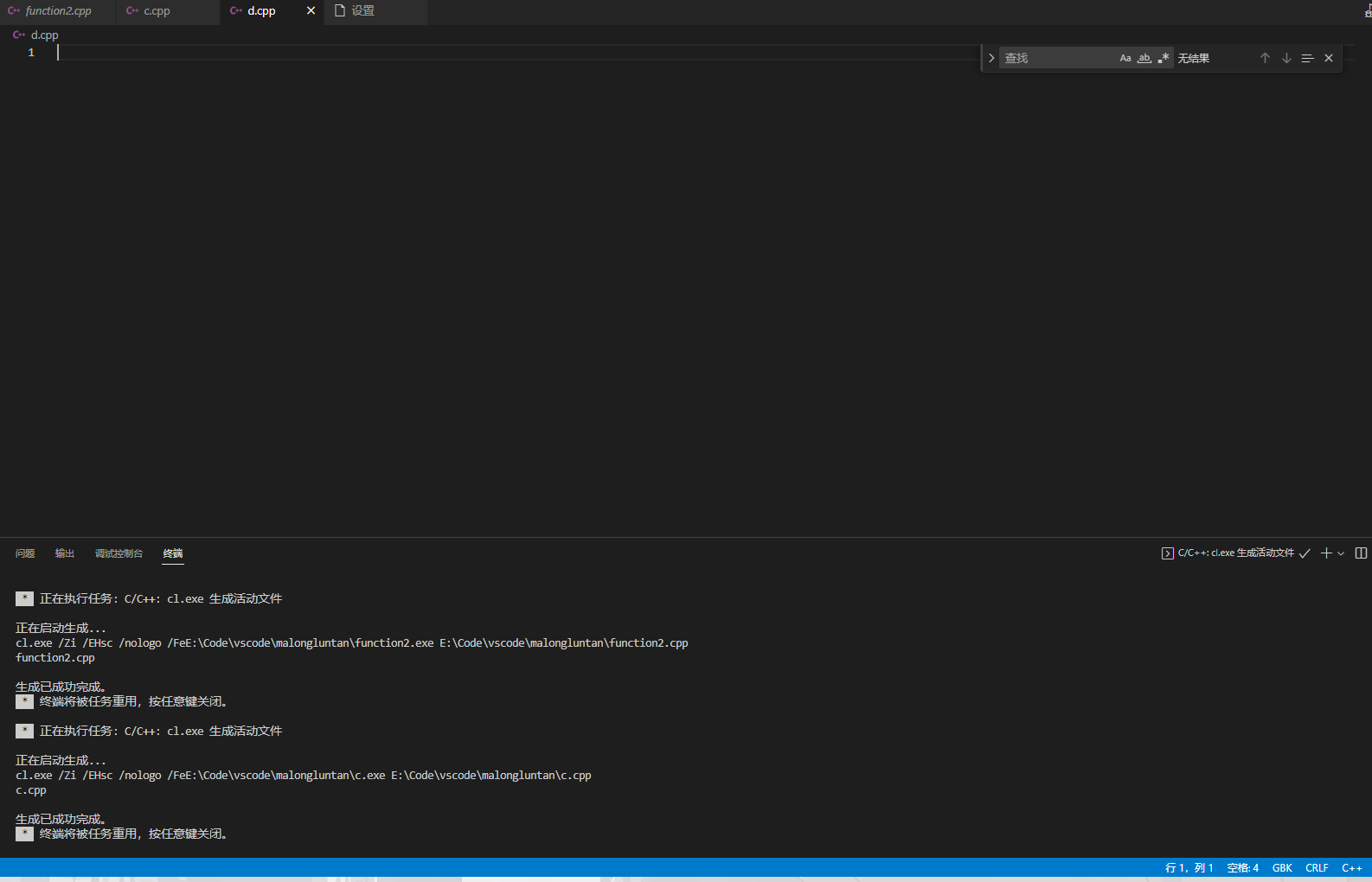1372x882 pixels.
Task: Click the cl.exe task terminal label
Action: [1235, 553]
